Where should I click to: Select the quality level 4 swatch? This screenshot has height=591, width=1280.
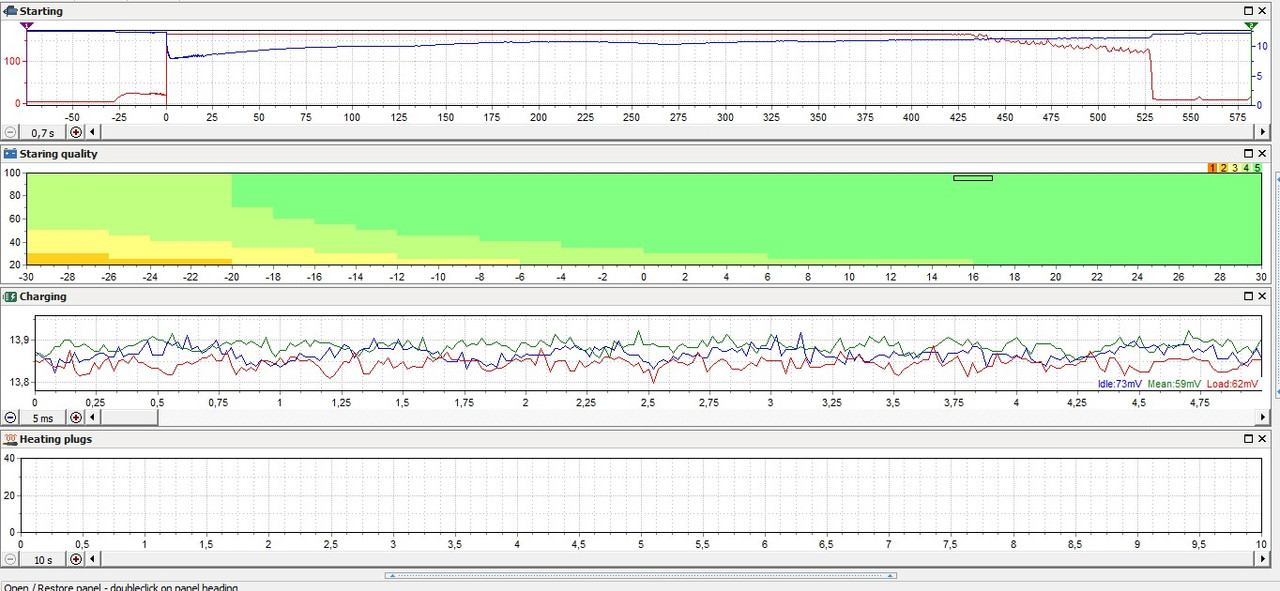1246,168
